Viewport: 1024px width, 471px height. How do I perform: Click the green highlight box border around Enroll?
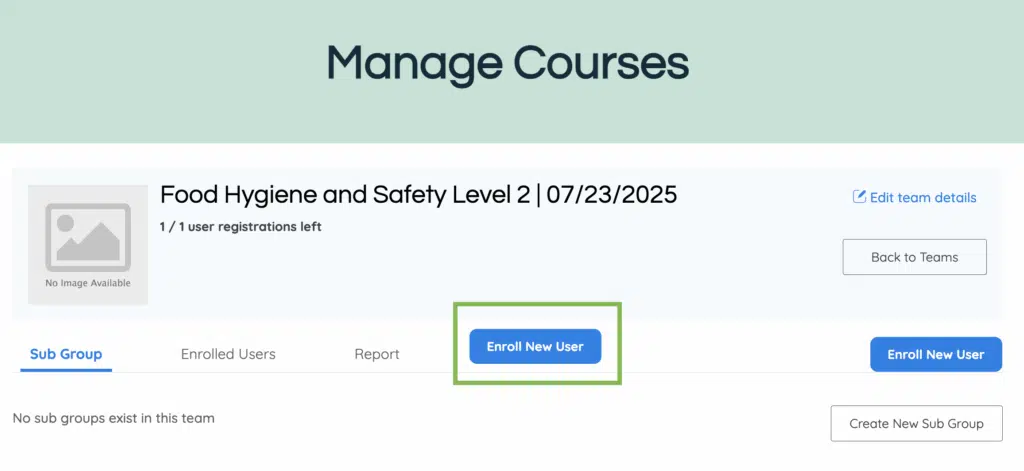tap(456, 345)
